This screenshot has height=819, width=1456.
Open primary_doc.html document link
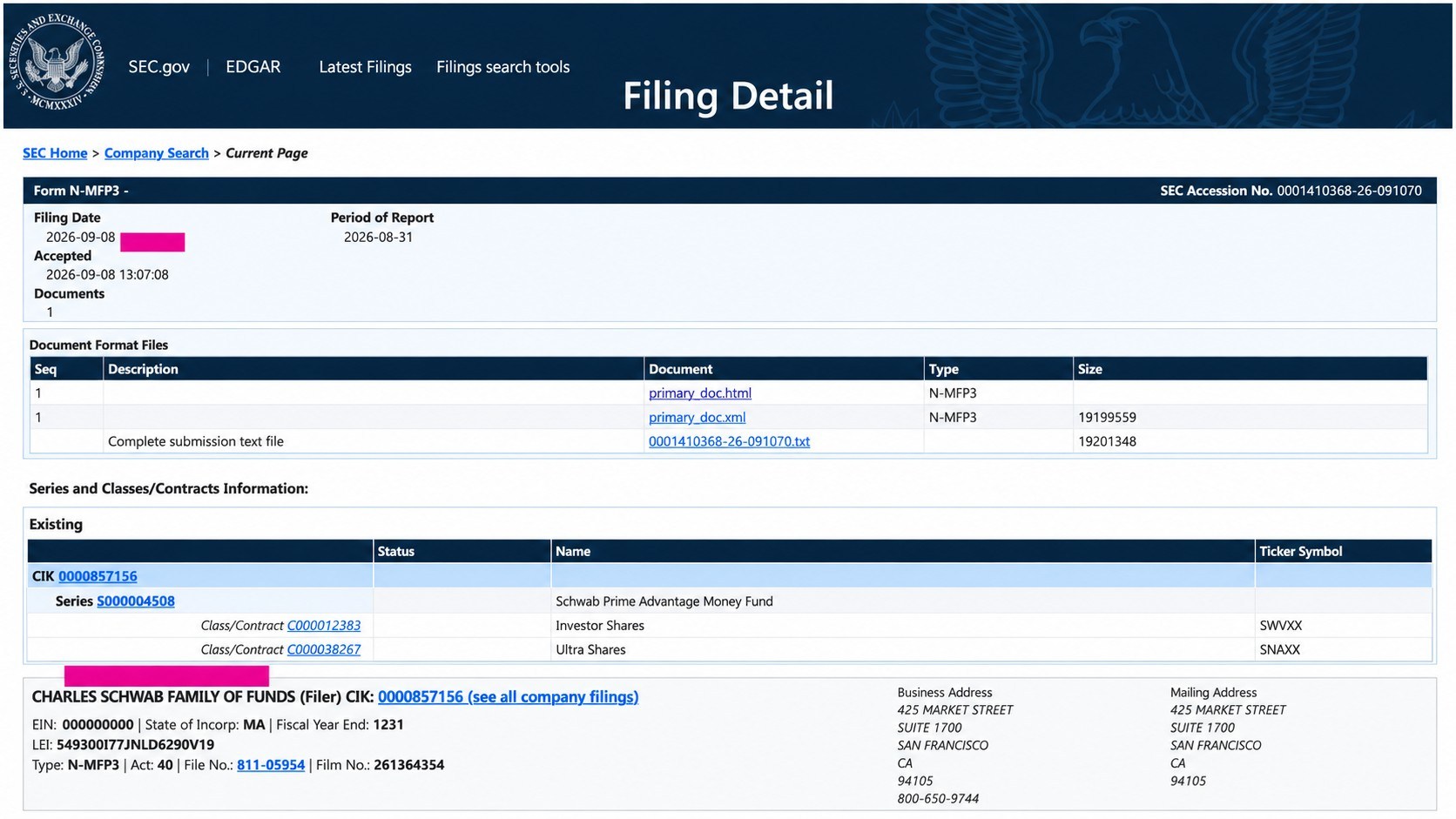pyautogui.click(x=700, y=393)
